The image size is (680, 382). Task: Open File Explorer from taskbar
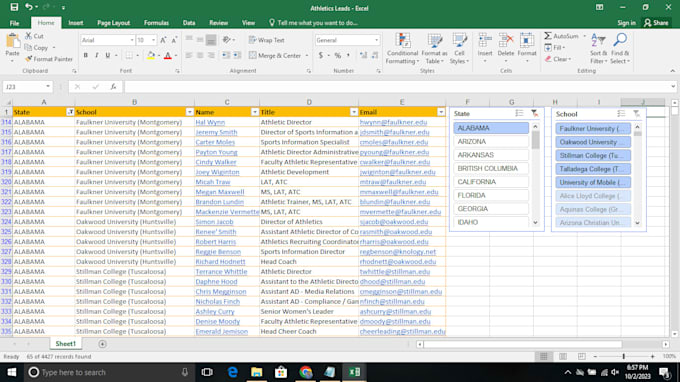(x=256, y=372)
